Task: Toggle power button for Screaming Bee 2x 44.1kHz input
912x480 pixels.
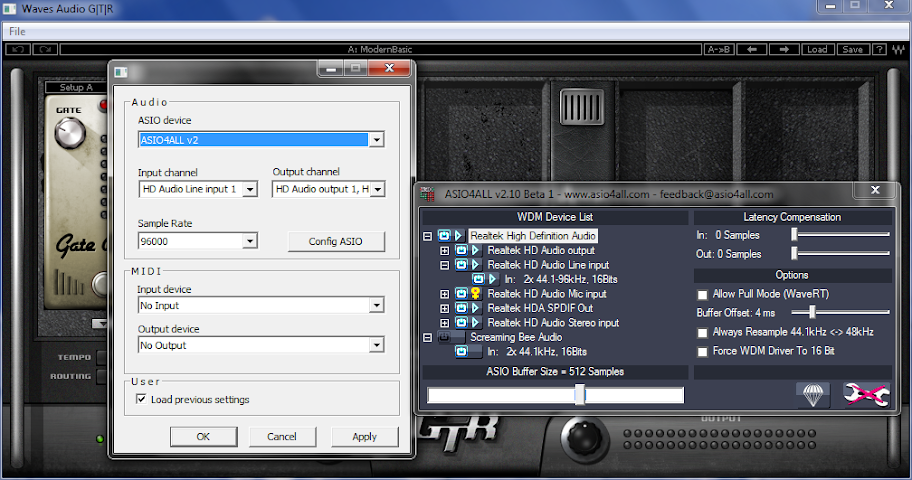Action: coord(461,351)
